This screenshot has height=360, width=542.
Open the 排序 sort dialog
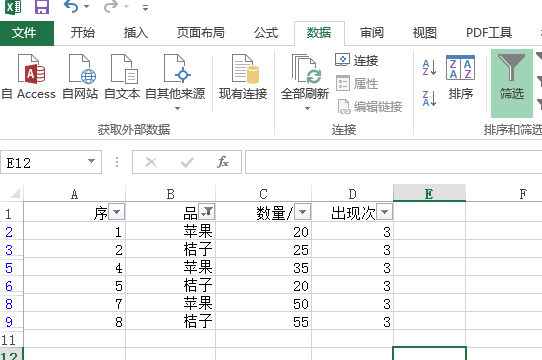(x=460, y=77)
